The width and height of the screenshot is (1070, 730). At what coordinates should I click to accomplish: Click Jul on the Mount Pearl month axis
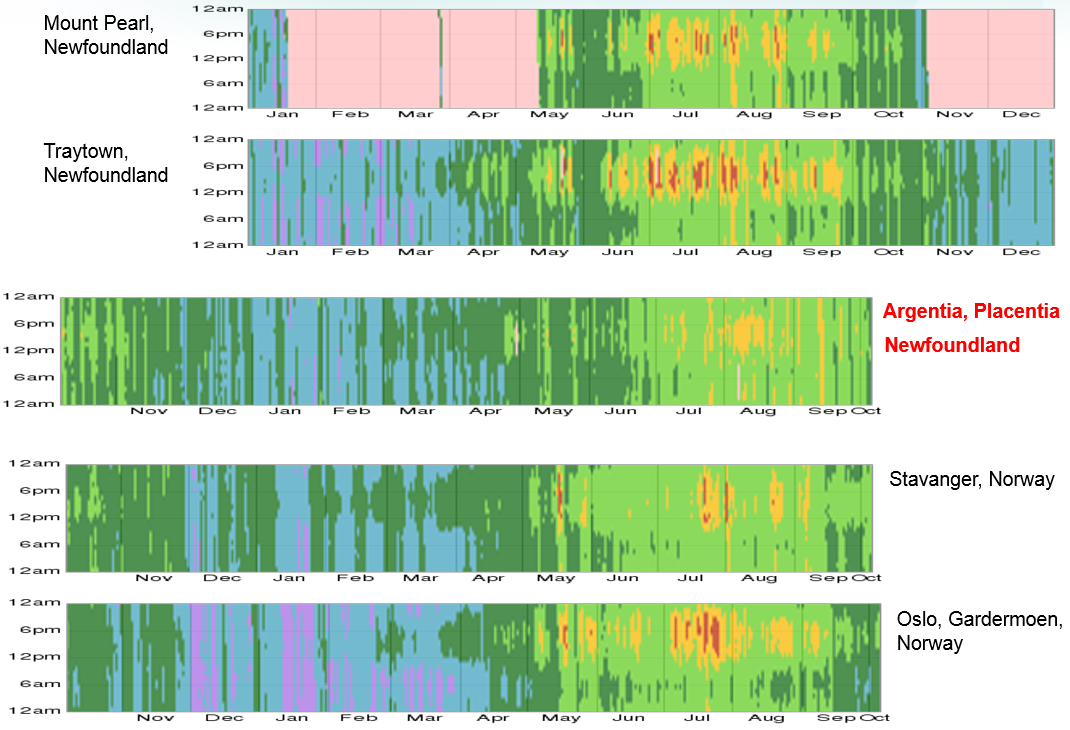click(685, 114)
